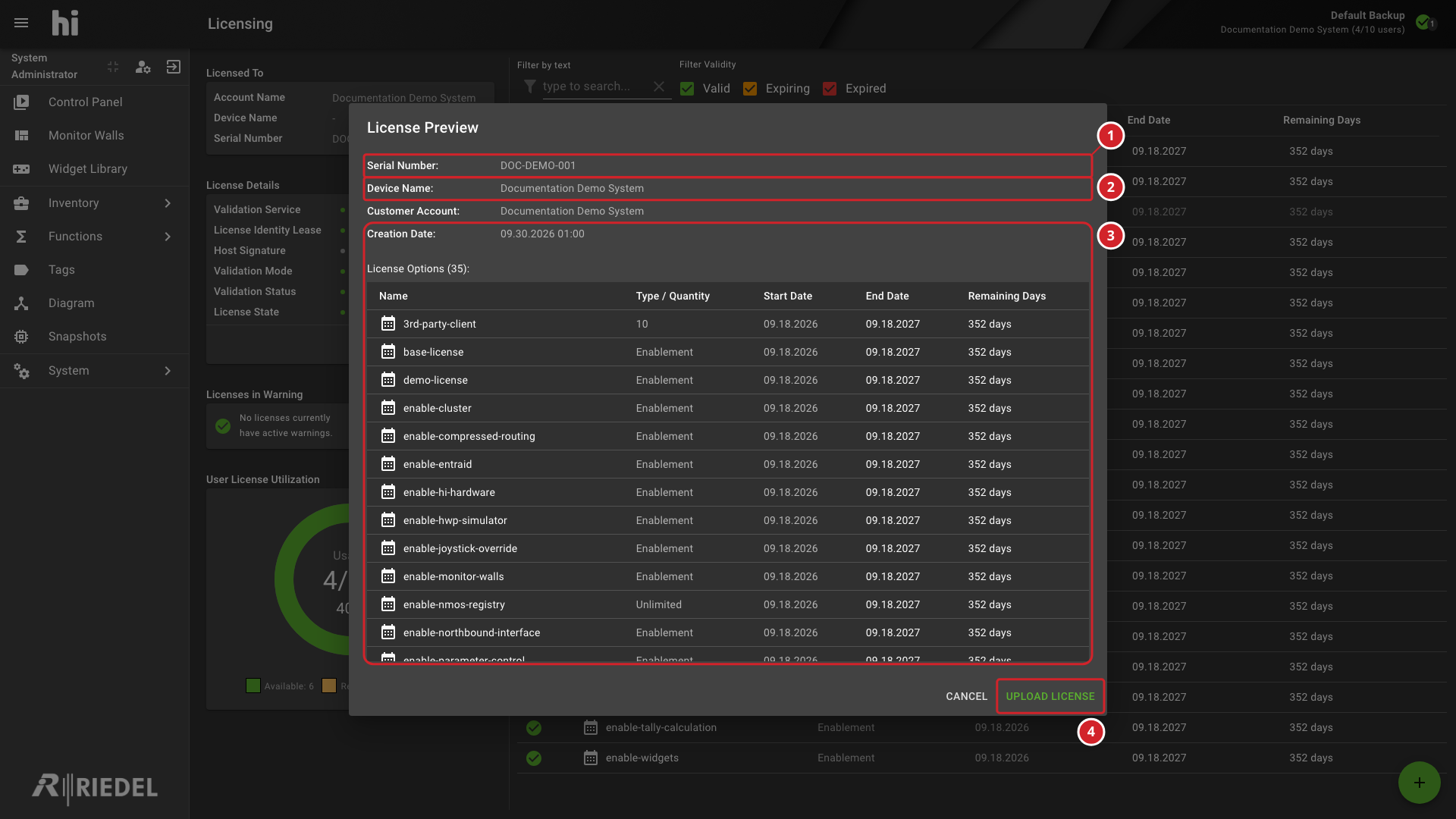
Task: Expand the System submenu chevron
Action: [168, 371]
